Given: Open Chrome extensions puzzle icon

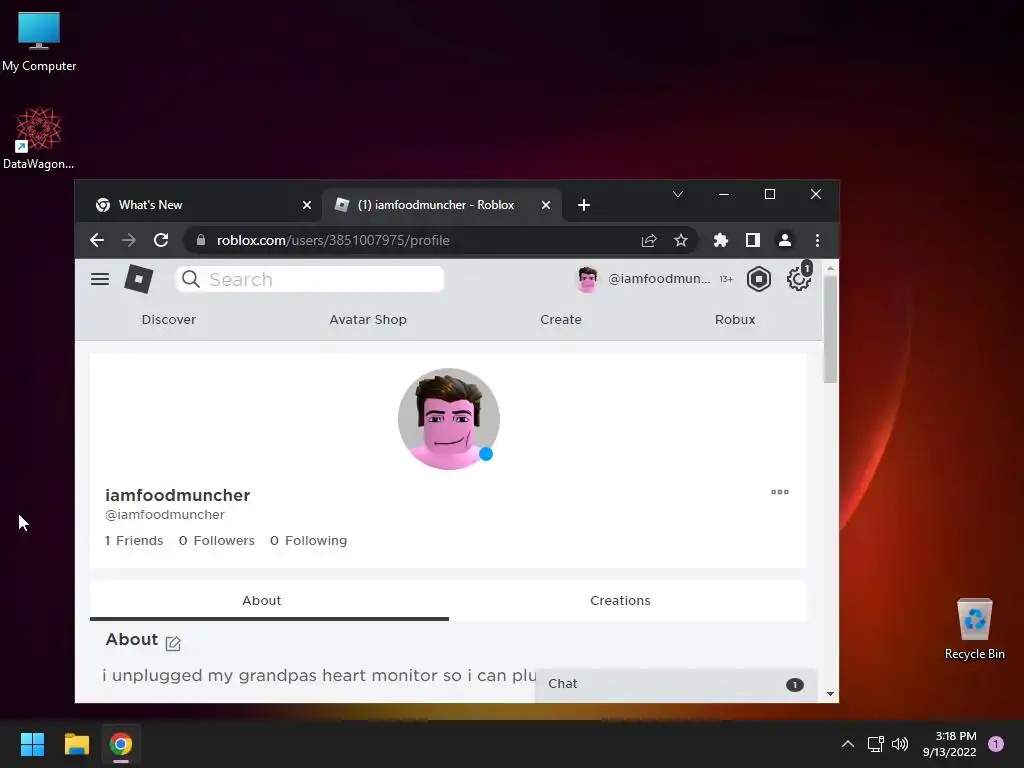Looking at the screenshot, I should [x=720, y=240].
